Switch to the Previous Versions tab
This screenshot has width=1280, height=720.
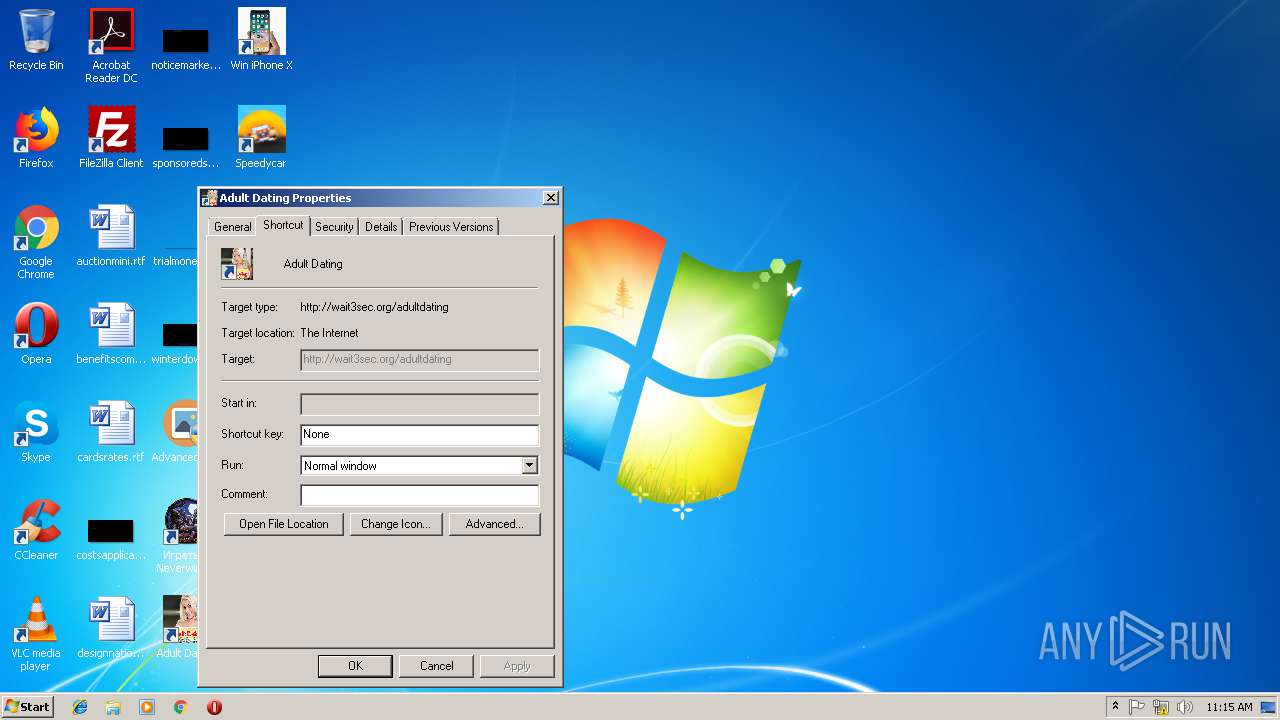[451, 227]
